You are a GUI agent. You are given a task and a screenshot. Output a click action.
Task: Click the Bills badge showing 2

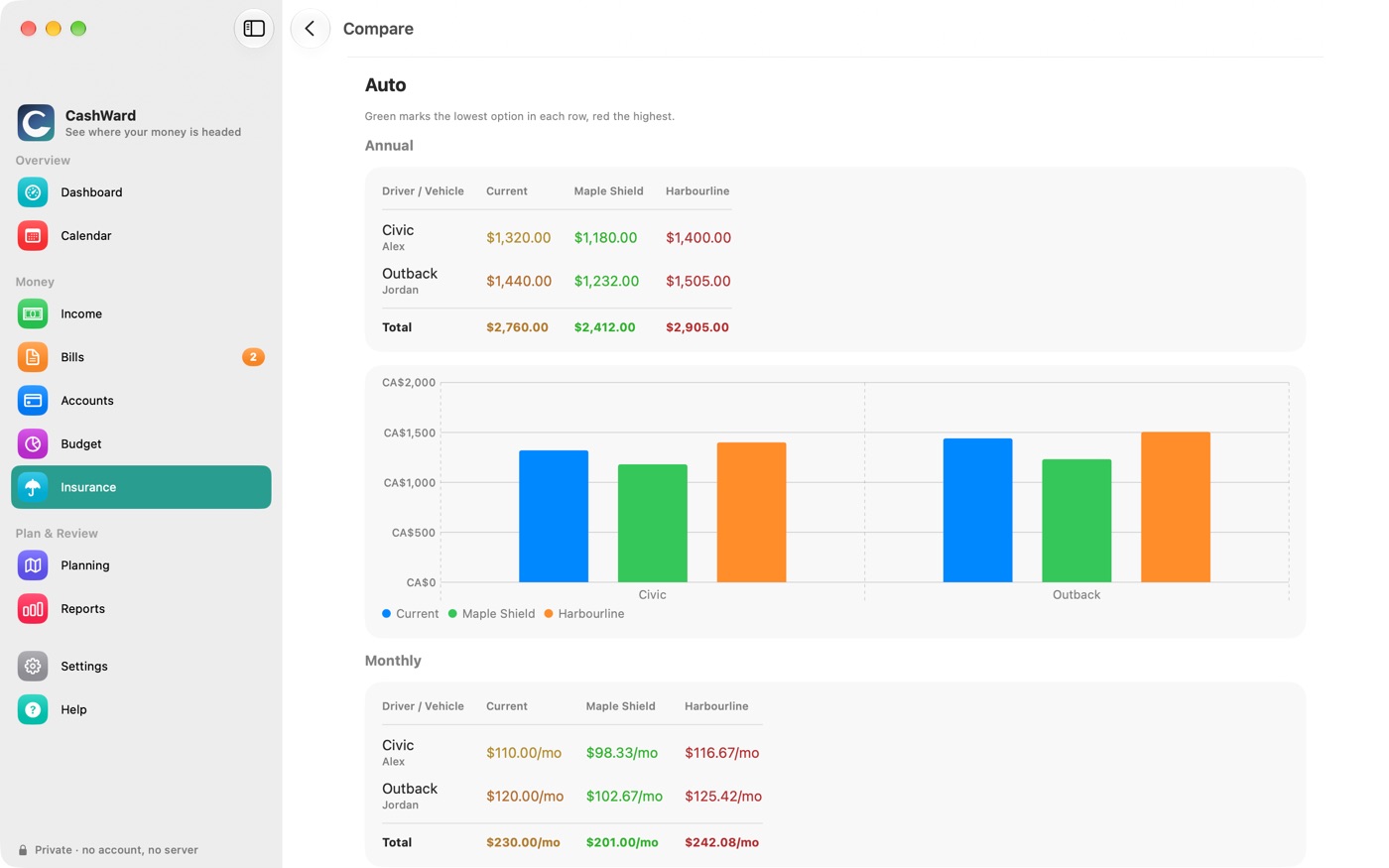coord(253,357)
